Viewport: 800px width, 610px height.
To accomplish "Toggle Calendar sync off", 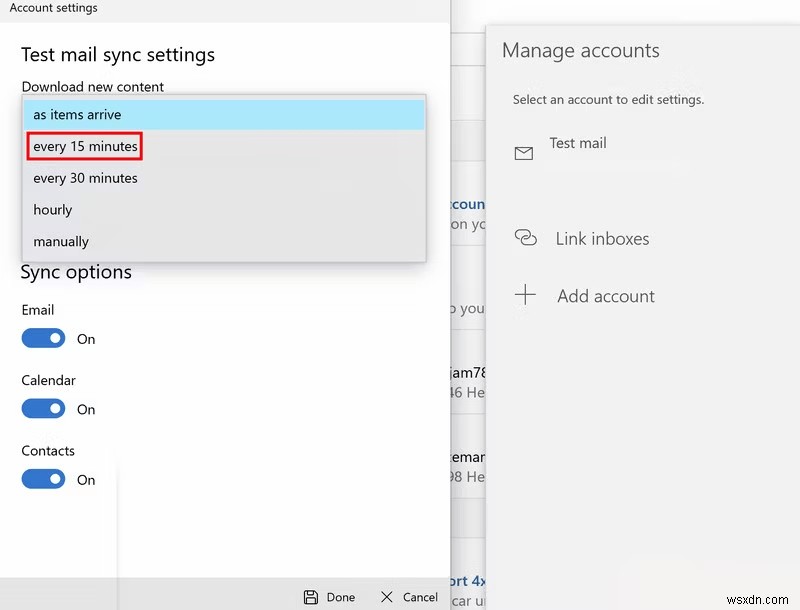I will coord(43,409).
